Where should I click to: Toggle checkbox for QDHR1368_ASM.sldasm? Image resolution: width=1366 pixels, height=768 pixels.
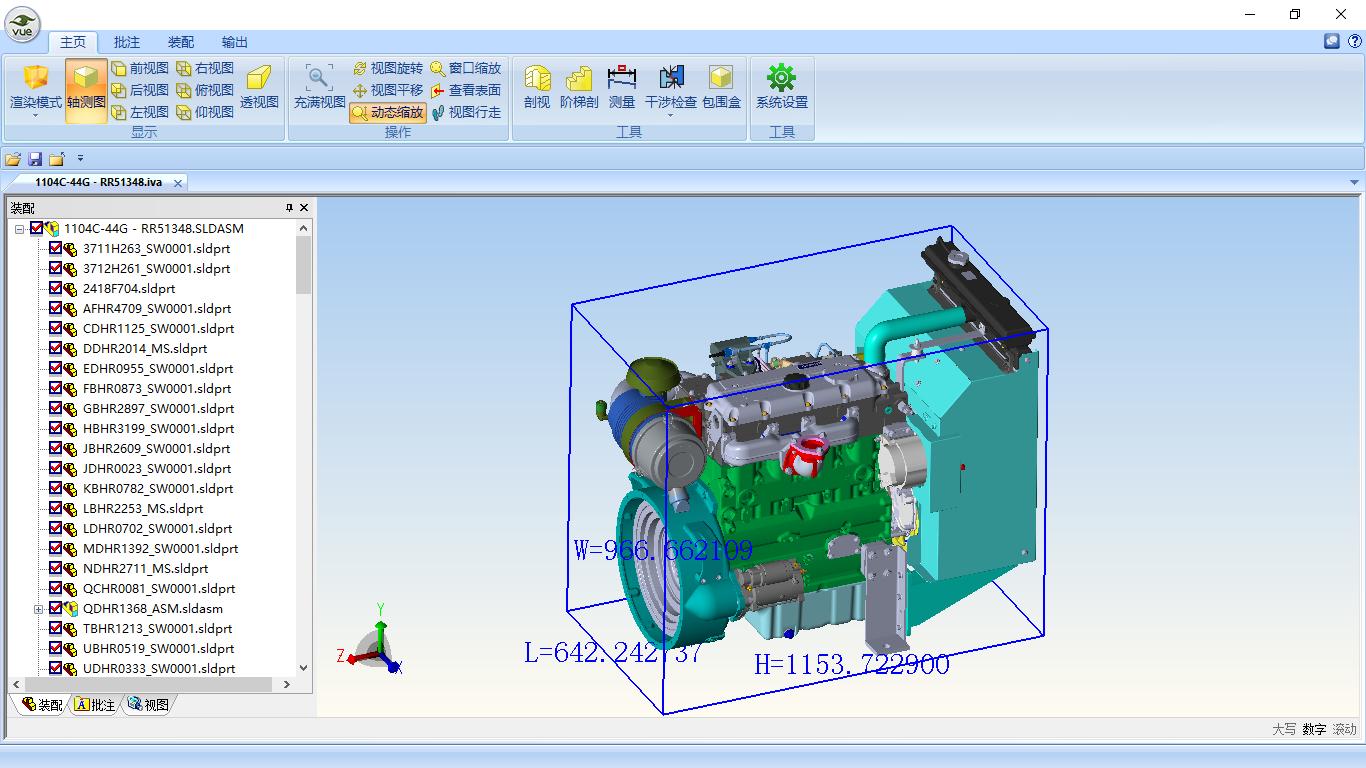(56, 608)
